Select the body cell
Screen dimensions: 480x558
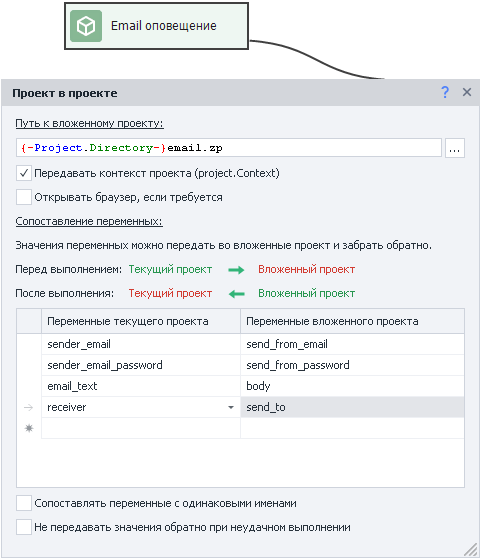click(352, 386)
